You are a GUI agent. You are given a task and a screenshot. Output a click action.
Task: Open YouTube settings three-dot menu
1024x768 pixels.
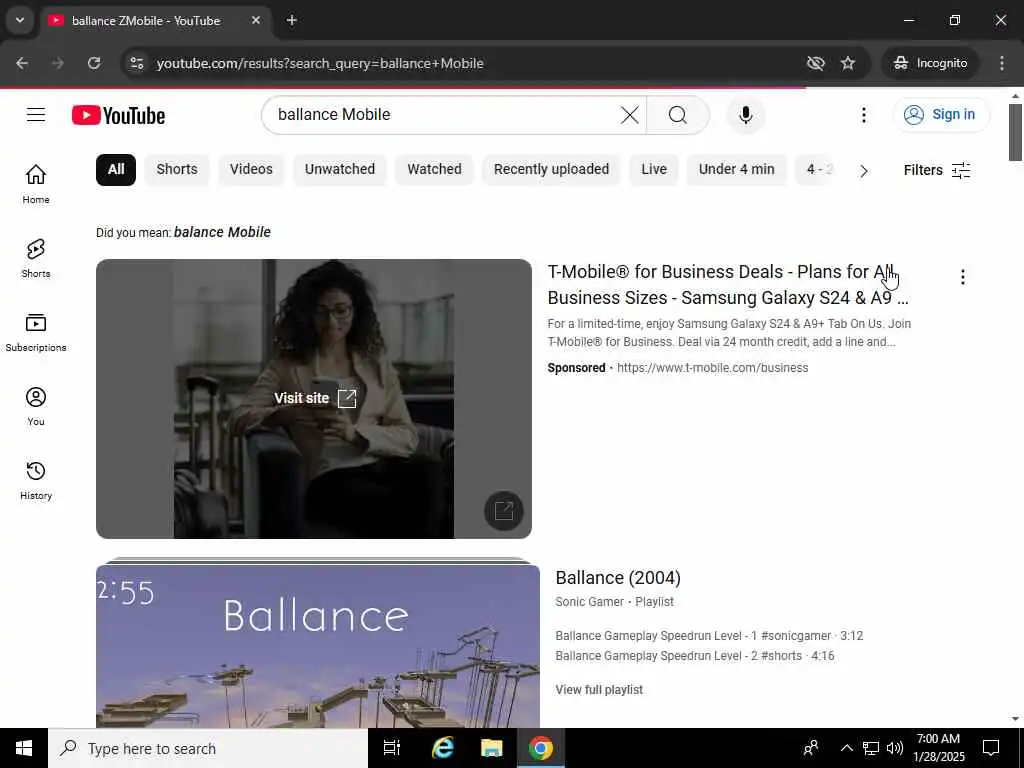[863, 115]
